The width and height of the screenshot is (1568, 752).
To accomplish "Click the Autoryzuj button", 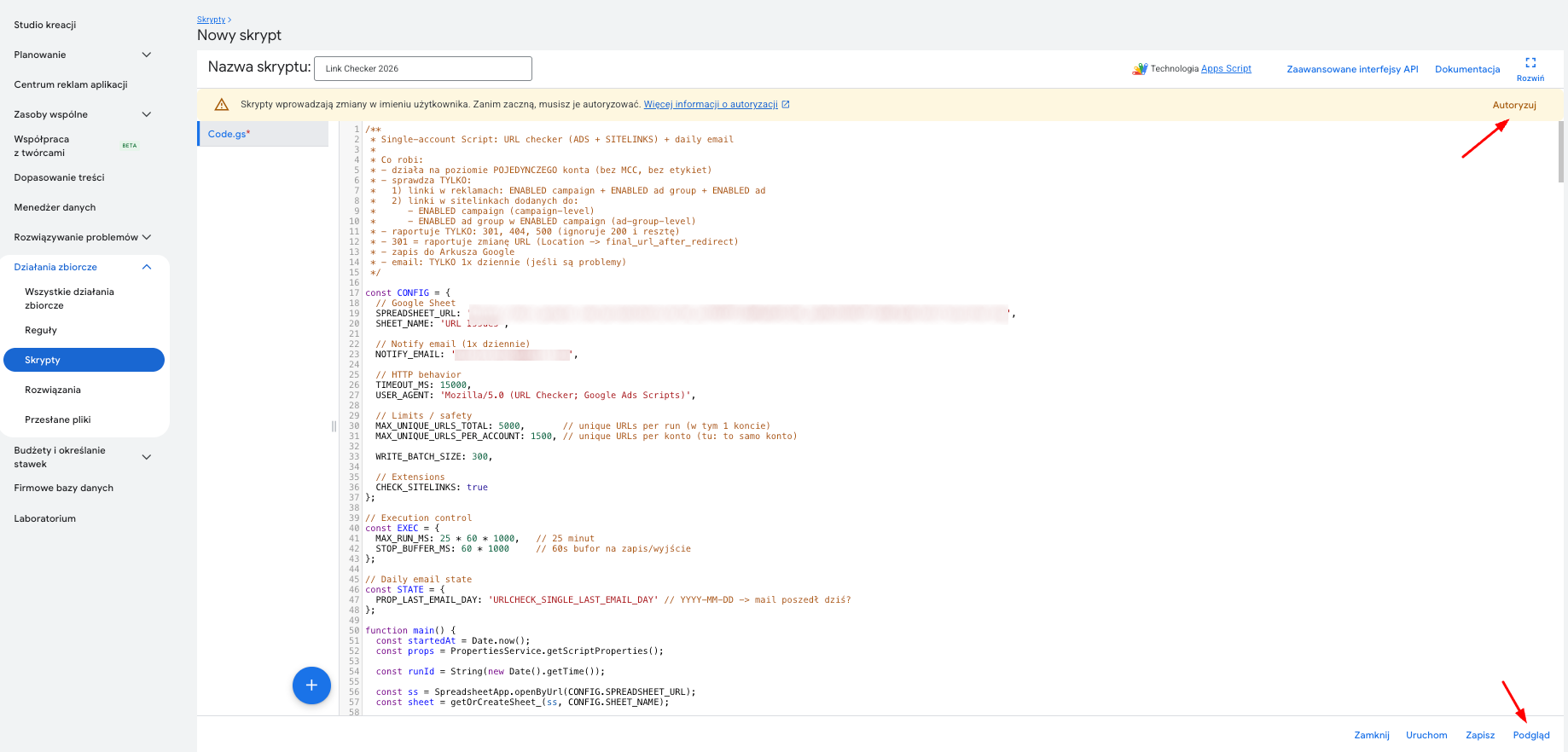I will click(1513, 105).
